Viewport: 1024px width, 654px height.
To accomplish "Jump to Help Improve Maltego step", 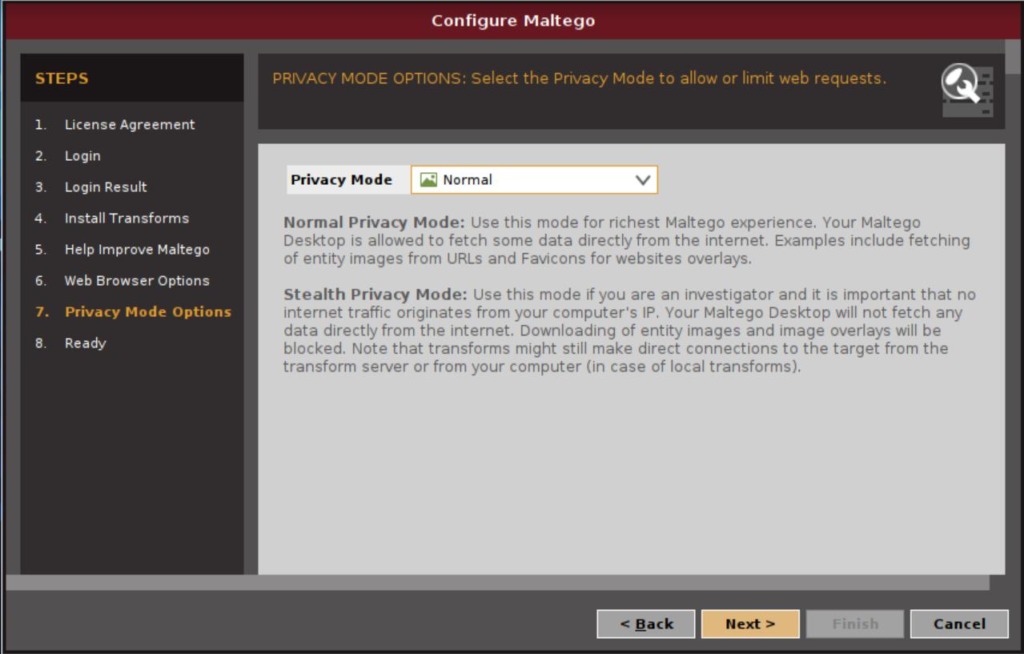I will pyautogui.click(x=137, y=249).
